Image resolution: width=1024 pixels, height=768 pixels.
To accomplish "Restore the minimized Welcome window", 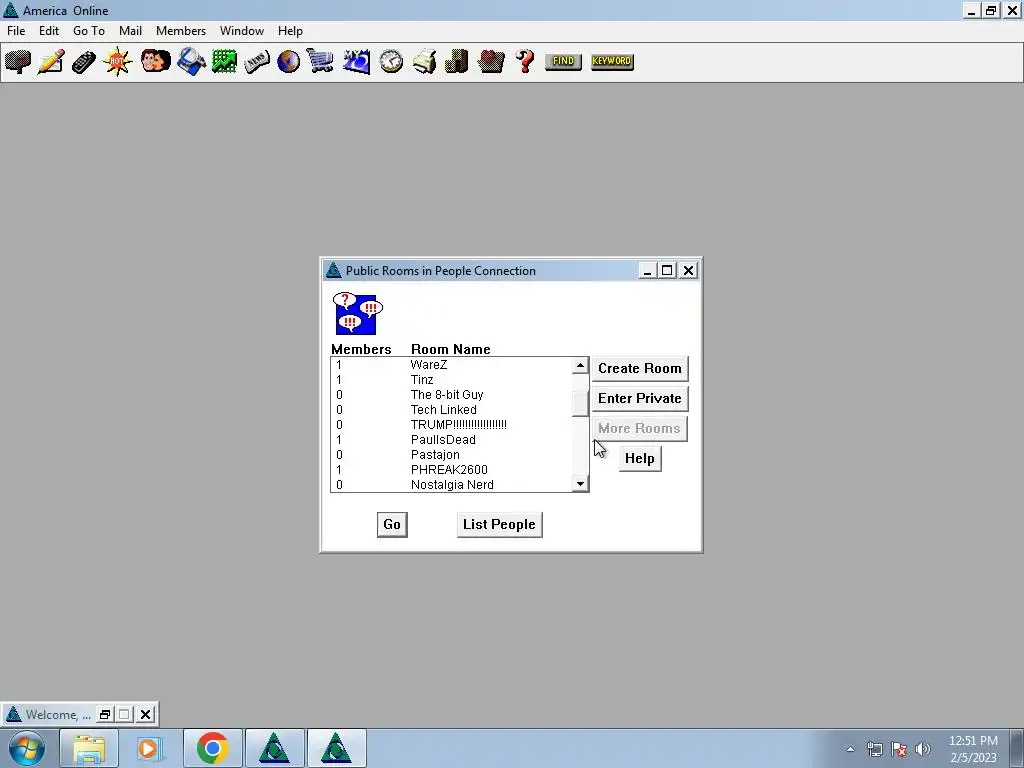I will pos(104,714).
